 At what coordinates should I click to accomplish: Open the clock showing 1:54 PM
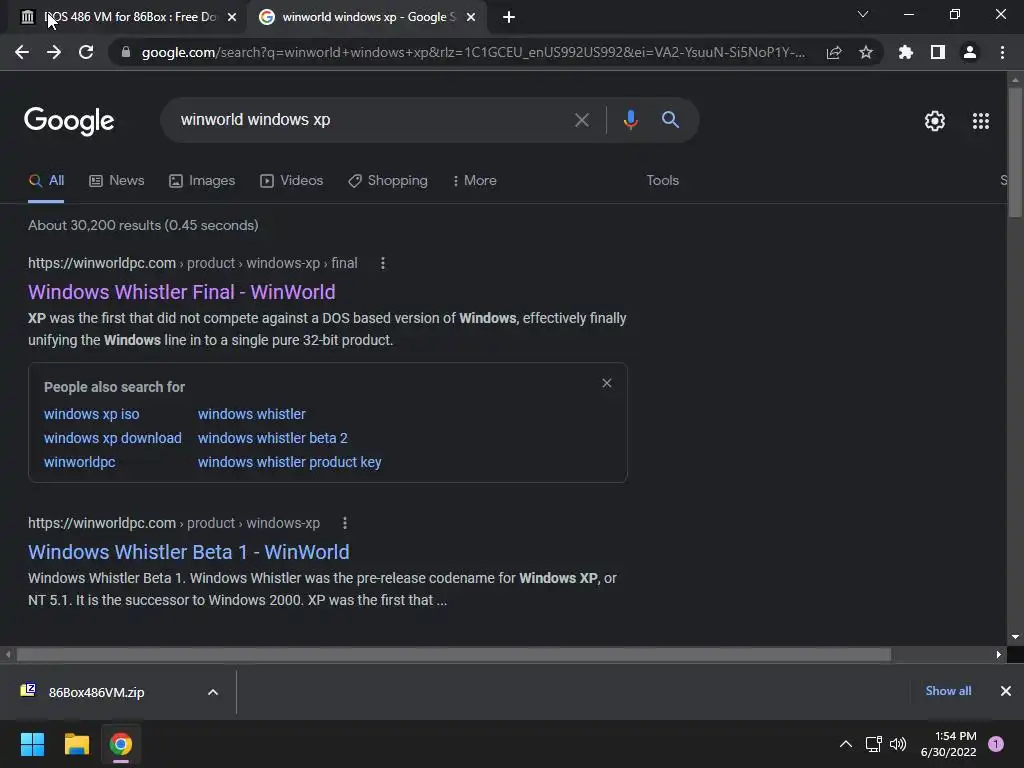(x=948, y=744)
